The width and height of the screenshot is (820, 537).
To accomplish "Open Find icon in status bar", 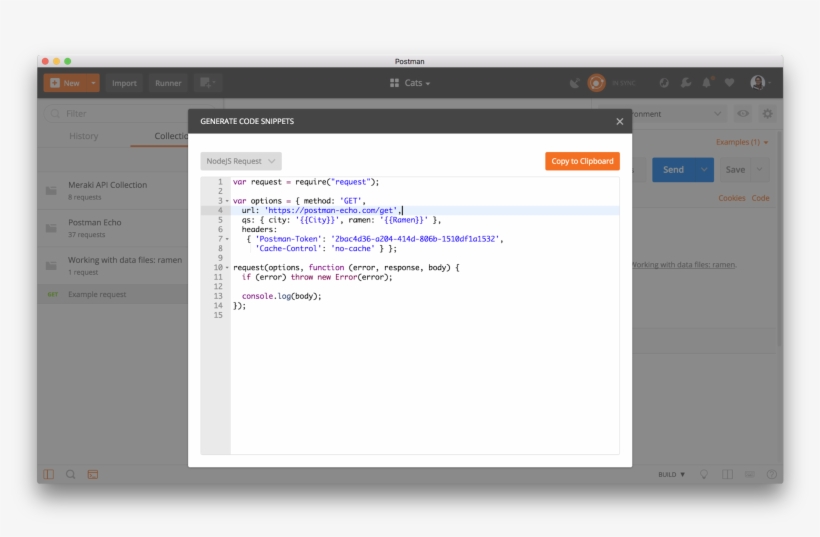I will 70,474.
